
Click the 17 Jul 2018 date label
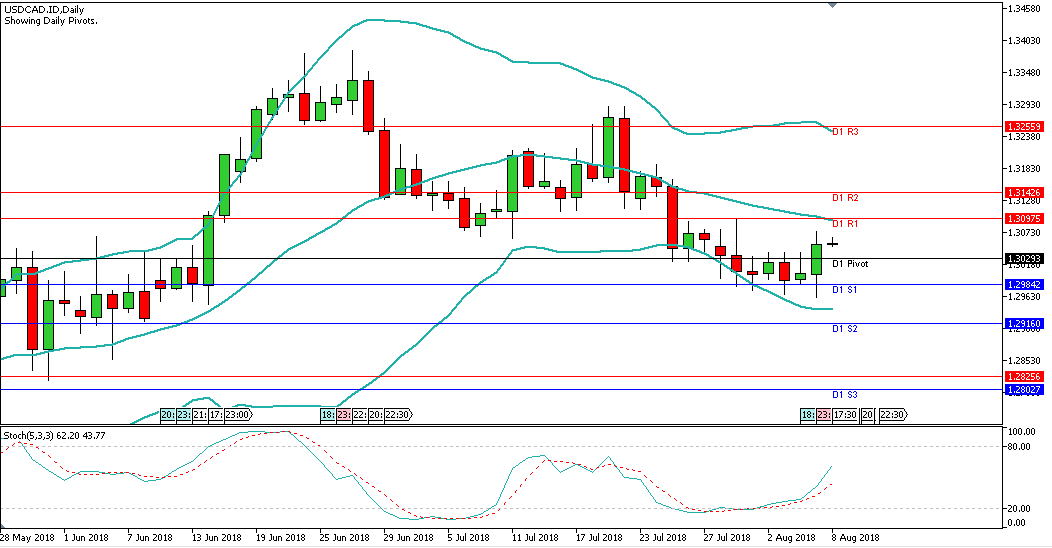pyautogui.click(x=598, y=537)
